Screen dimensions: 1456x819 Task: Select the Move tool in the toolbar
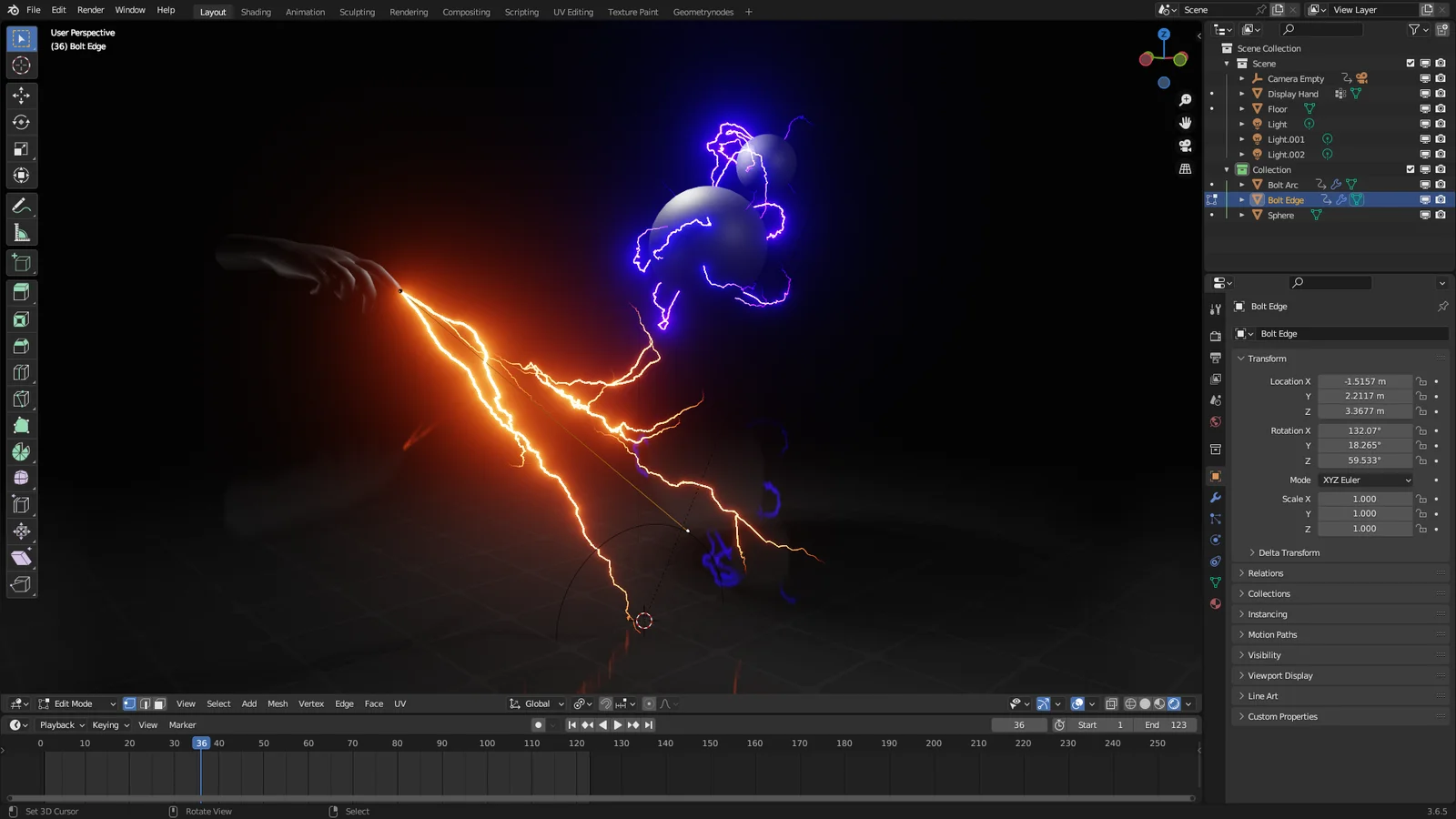[x=21, y=95]
